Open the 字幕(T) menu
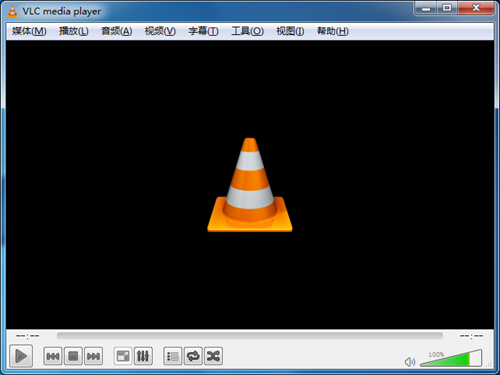Viewport: 500px width, 375px height. click(x=203, y=31)
